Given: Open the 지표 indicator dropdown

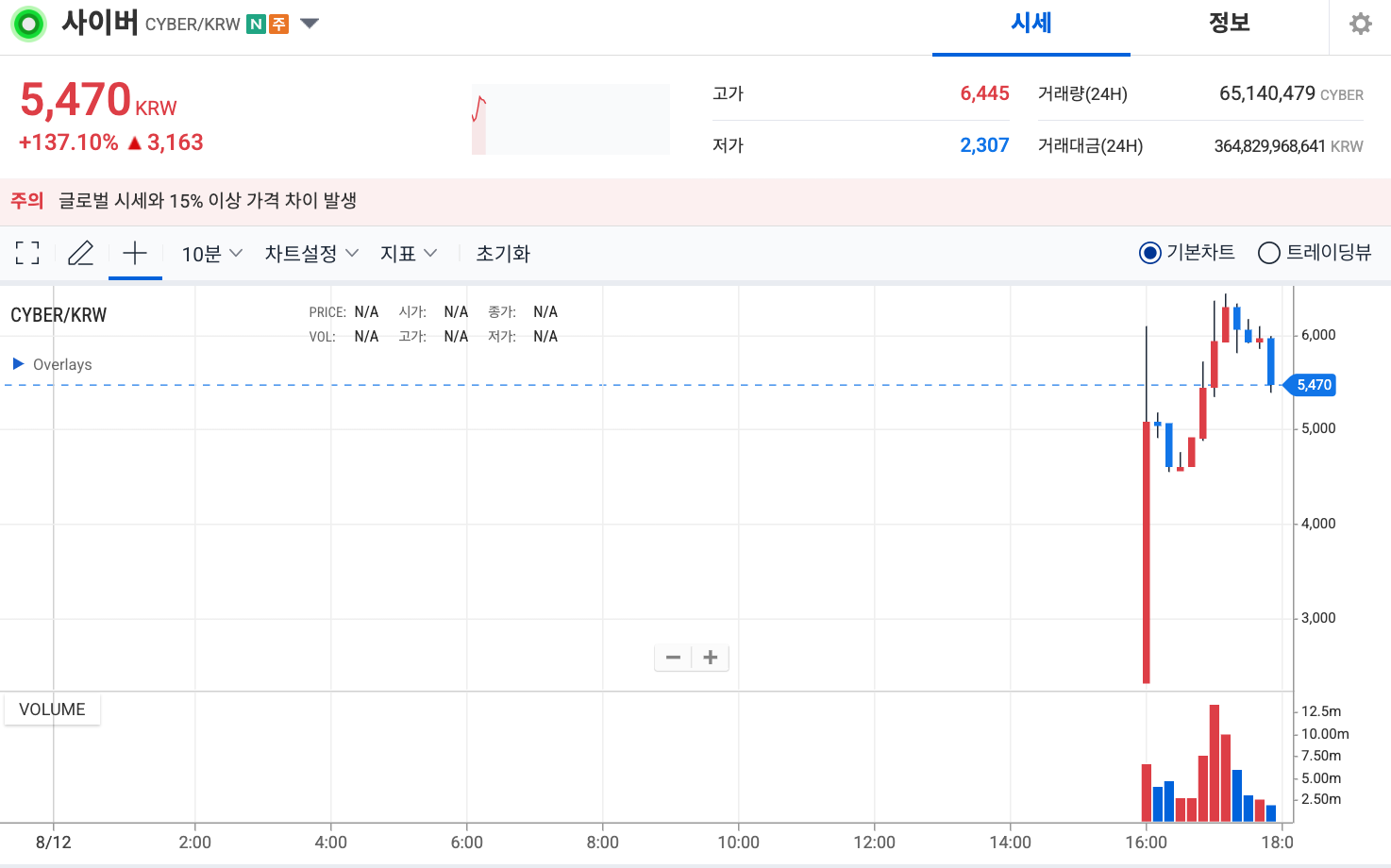Looking at the screenshot, I should click(408, 253).
